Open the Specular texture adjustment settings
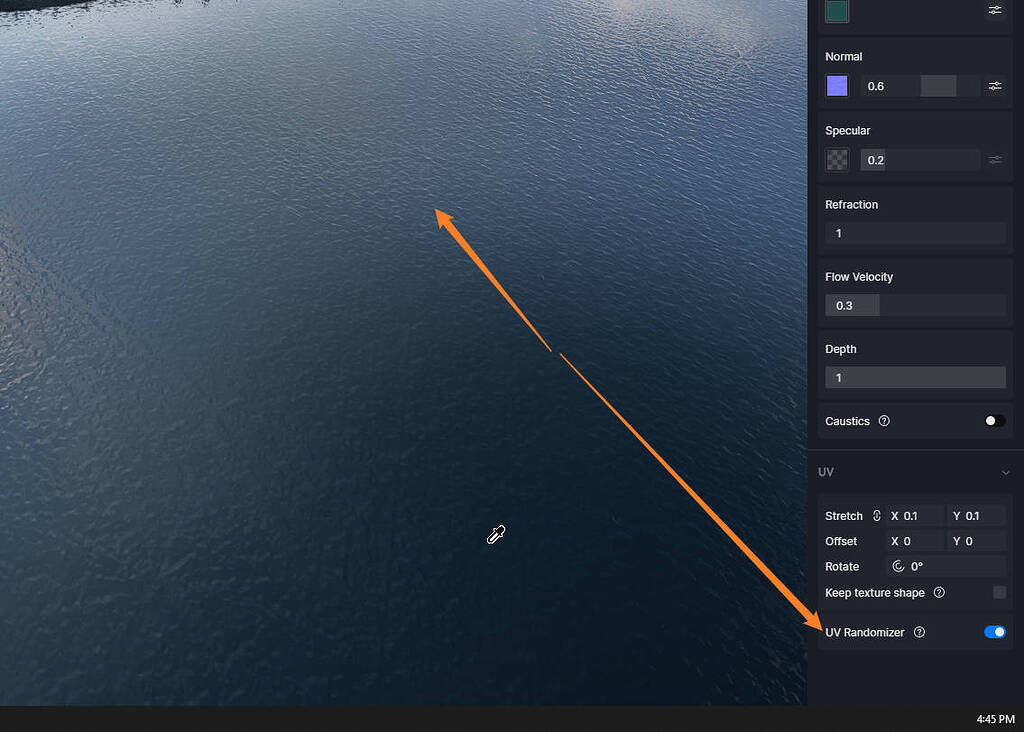This screenshot has width=1024, height=732. [x=994, y=159]
